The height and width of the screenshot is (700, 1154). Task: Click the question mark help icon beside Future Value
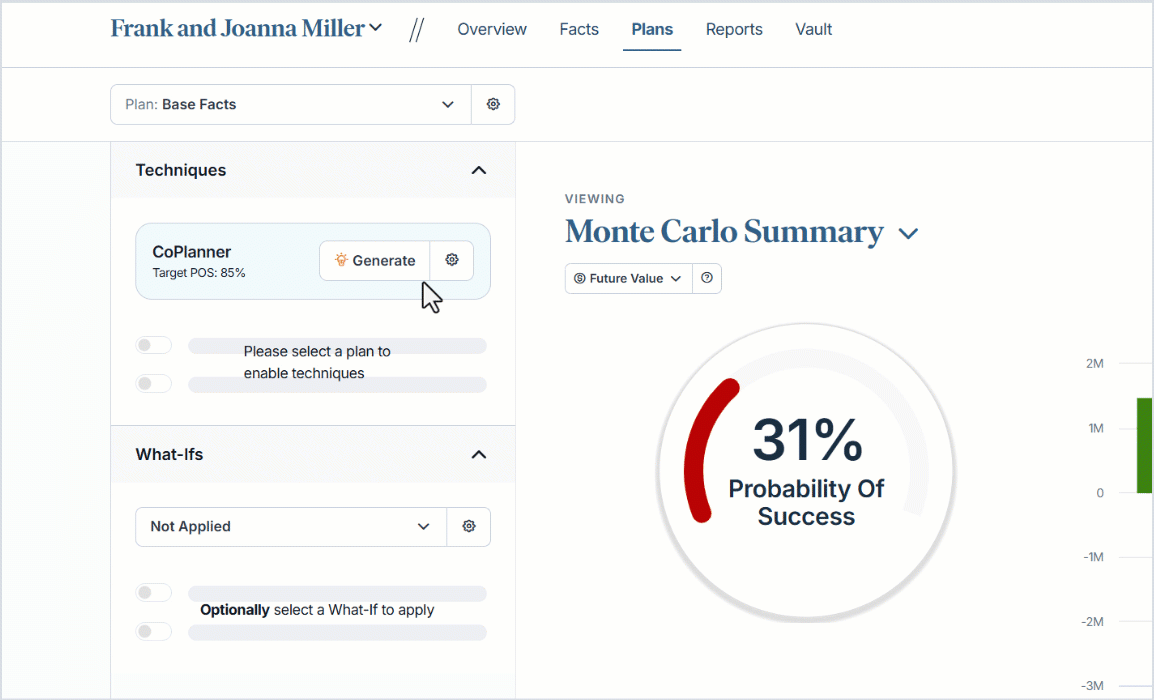coord(707,278)
